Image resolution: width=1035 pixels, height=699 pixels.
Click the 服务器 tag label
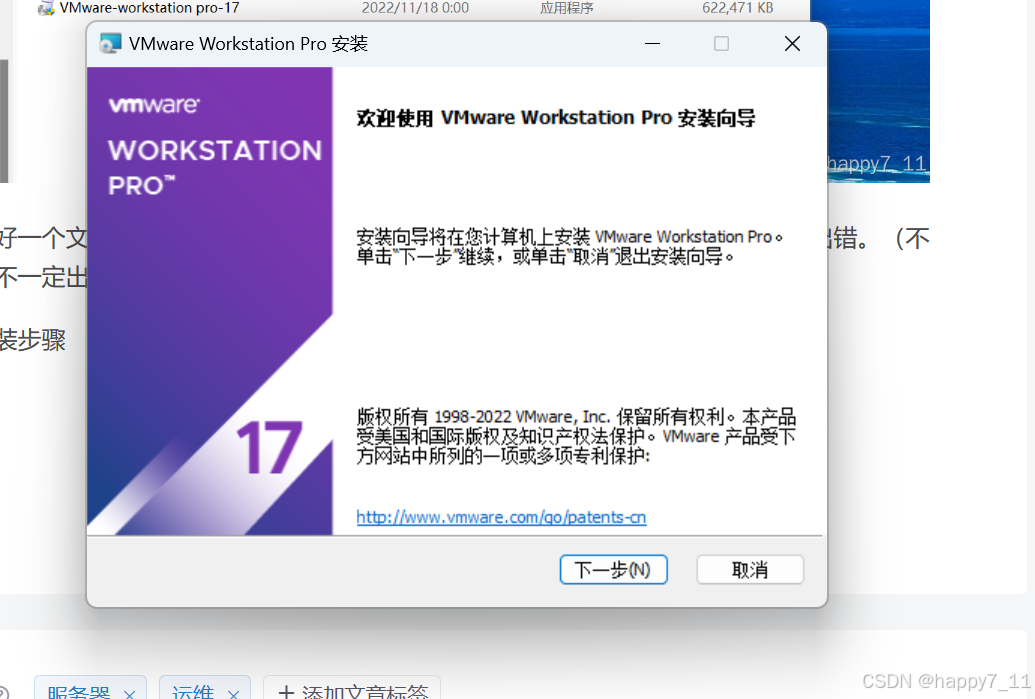(x=79, y=692)
